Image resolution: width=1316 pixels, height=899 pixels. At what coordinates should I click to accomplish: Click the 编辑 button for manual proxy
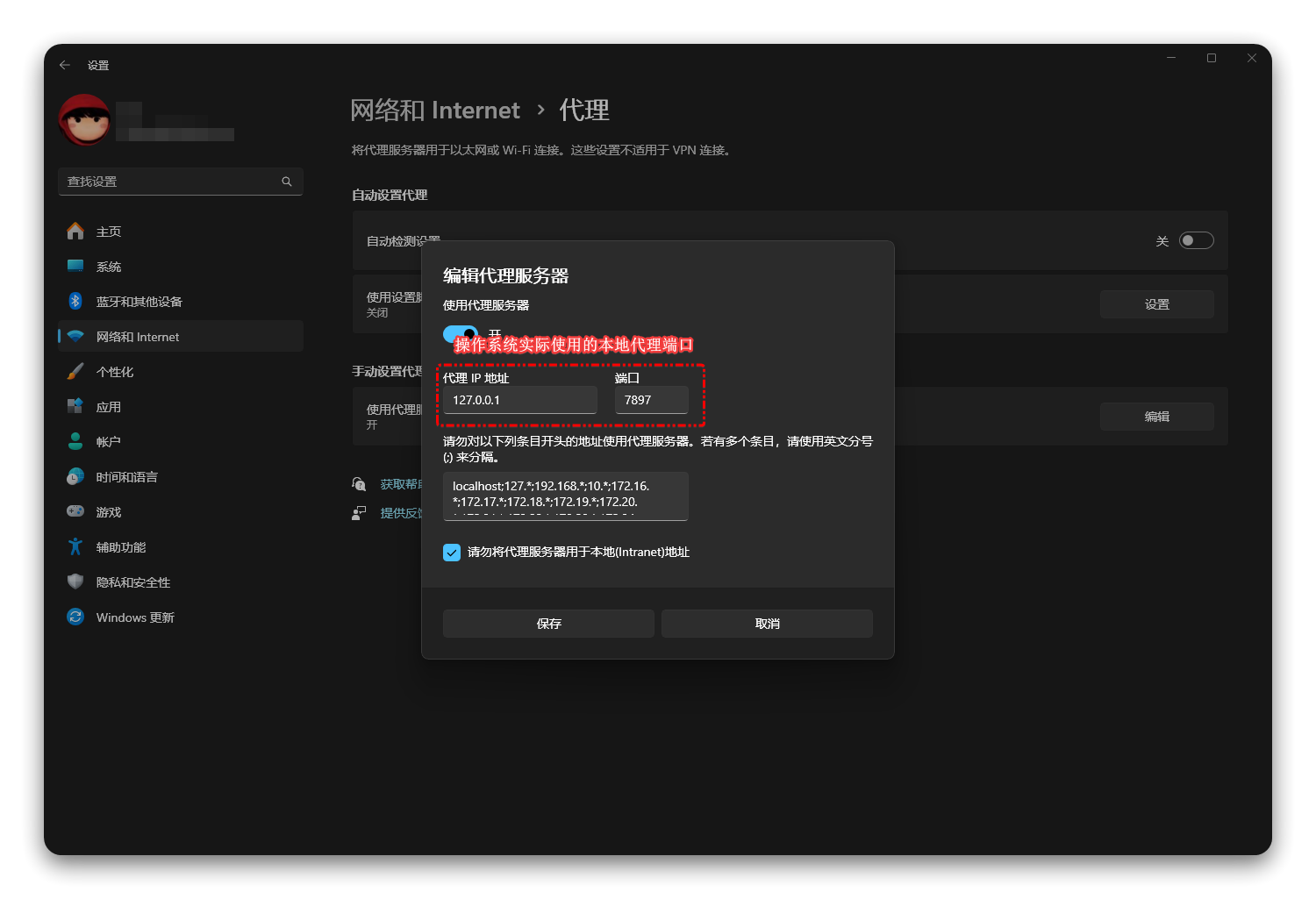[1157, 417]
